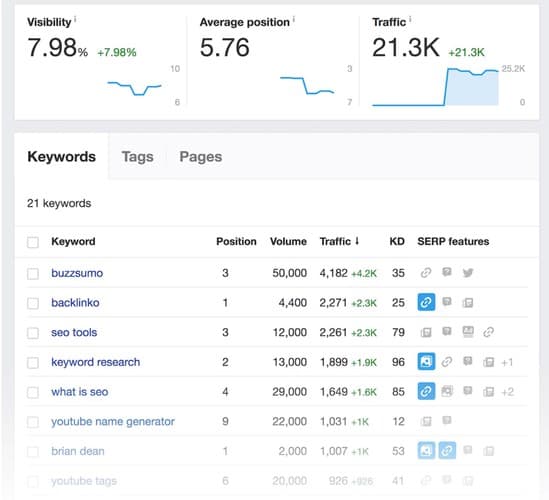Screen dimensions: 549x500
Task: Click people-also-ask icon in seo tools row
Action: [x=447, y=331]
